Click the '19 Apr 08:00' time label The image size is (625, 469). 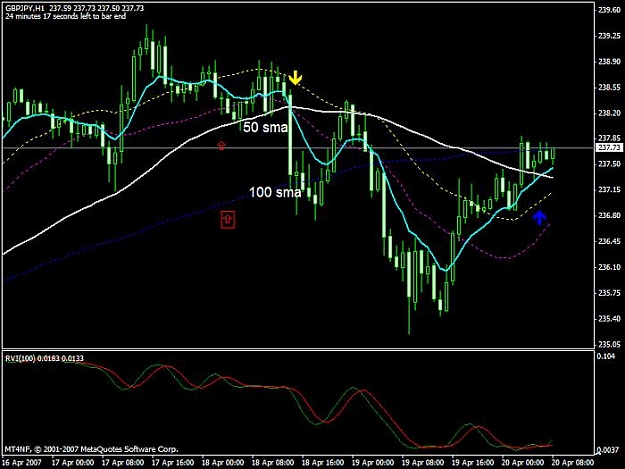pos(423,463)
